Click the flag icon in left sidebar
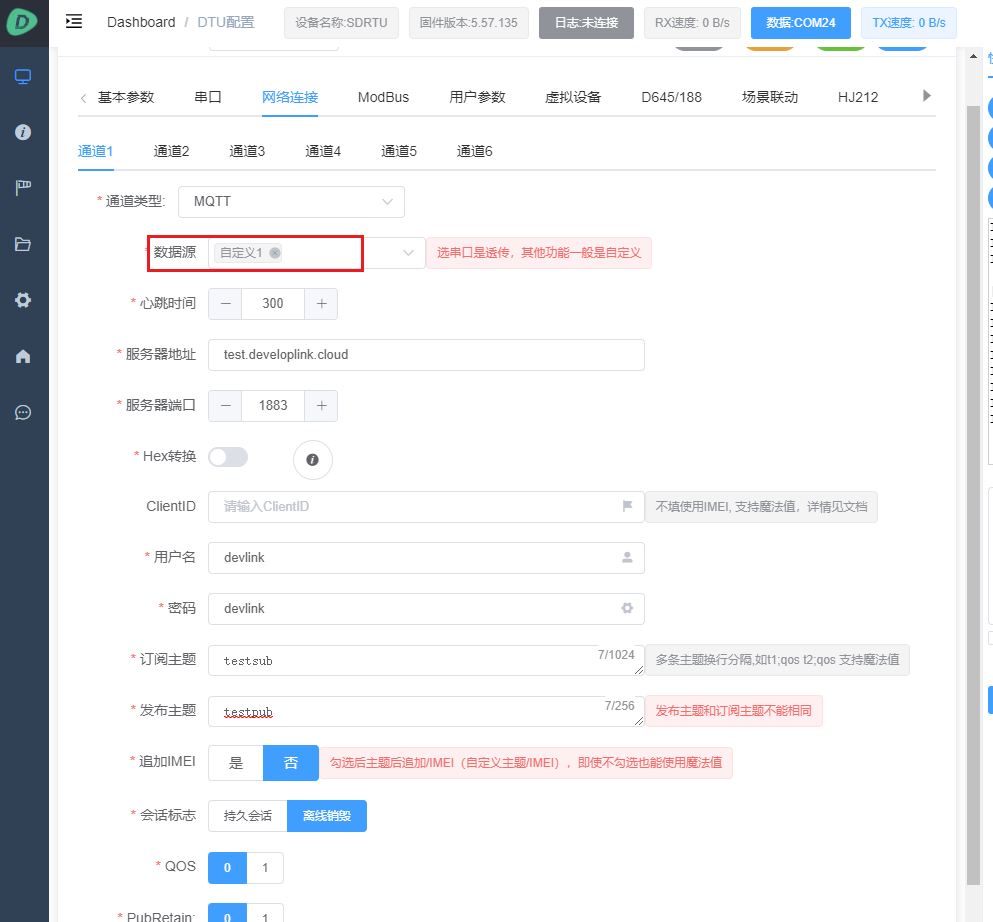This screenshot has height=922, width=993. tap(23, 188)
